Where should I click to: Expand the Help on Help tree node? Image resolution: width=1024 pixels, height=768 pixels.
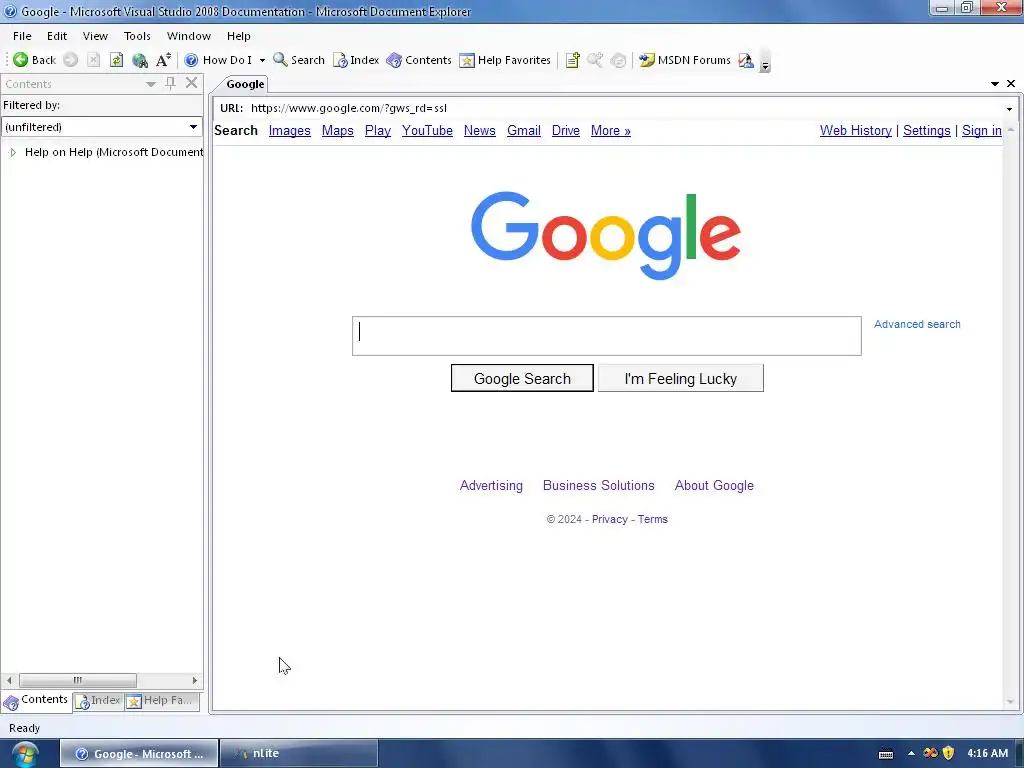(12, 152)
